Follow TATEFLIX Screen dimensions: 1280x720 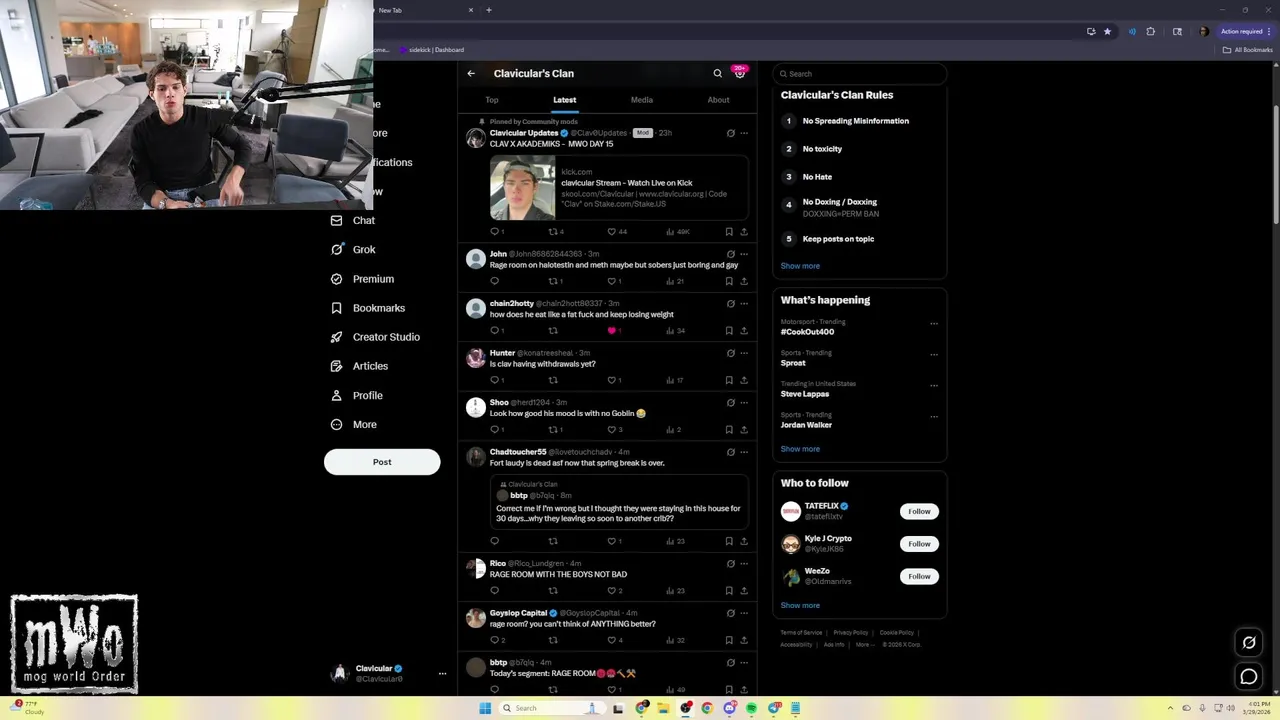click(919, 511)
